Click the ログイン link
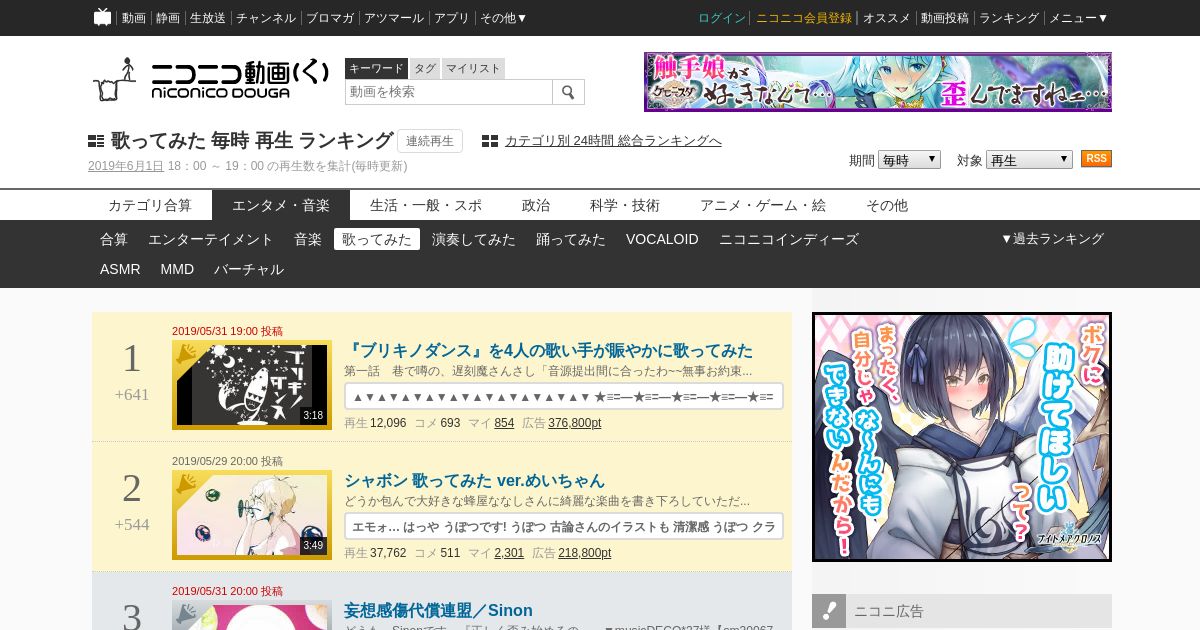1200x630 pixels. 722,18
